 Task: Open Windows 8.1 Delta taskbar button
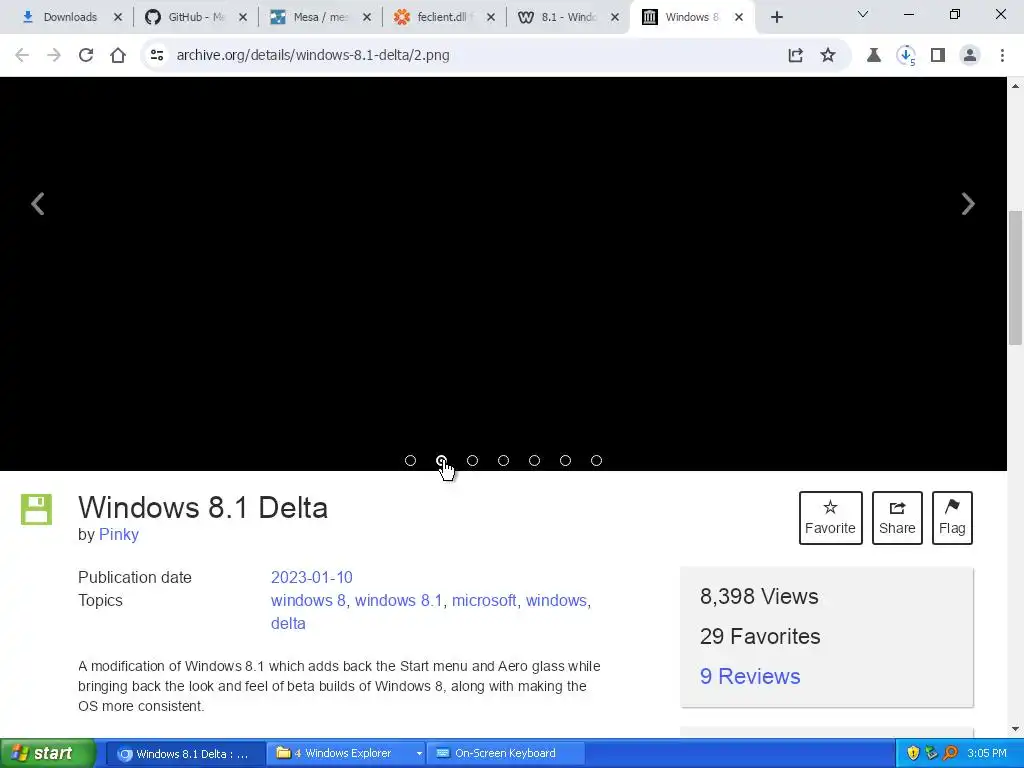coord(185,754)
